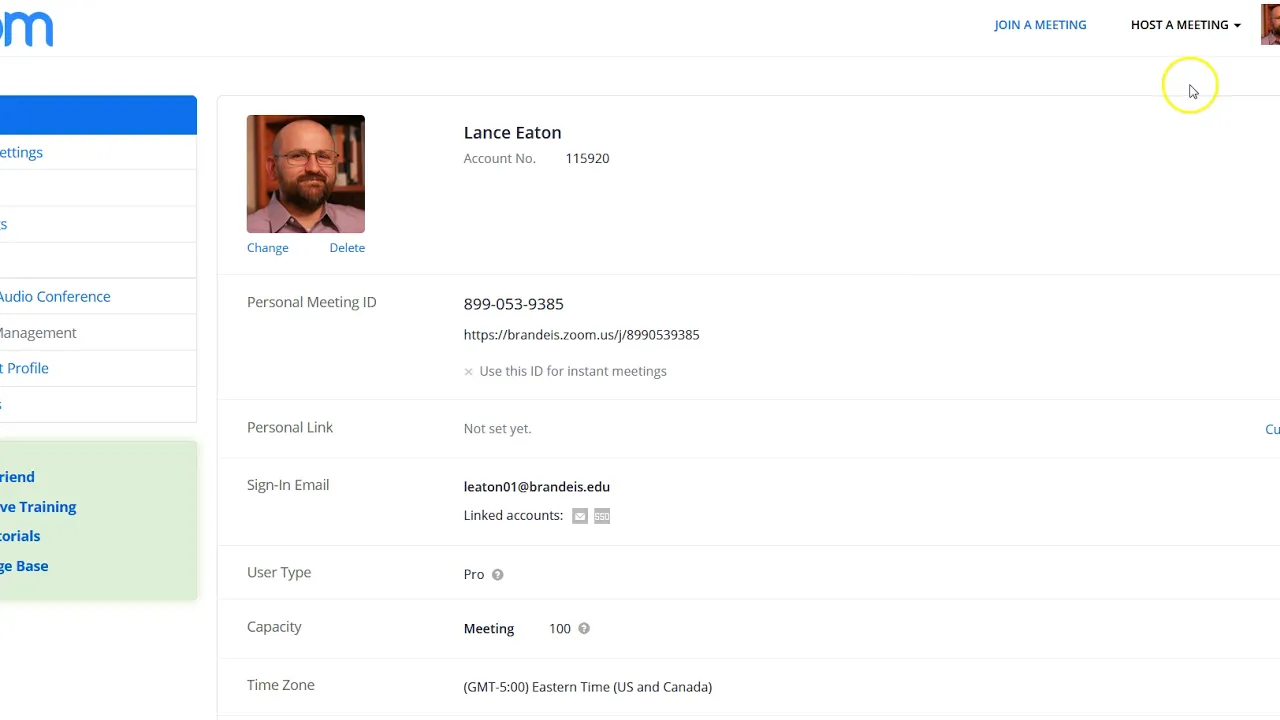The width and height of the screenshot is (1280, 720).
Task: Click the friend link in the green box
Action: (17, 477)
